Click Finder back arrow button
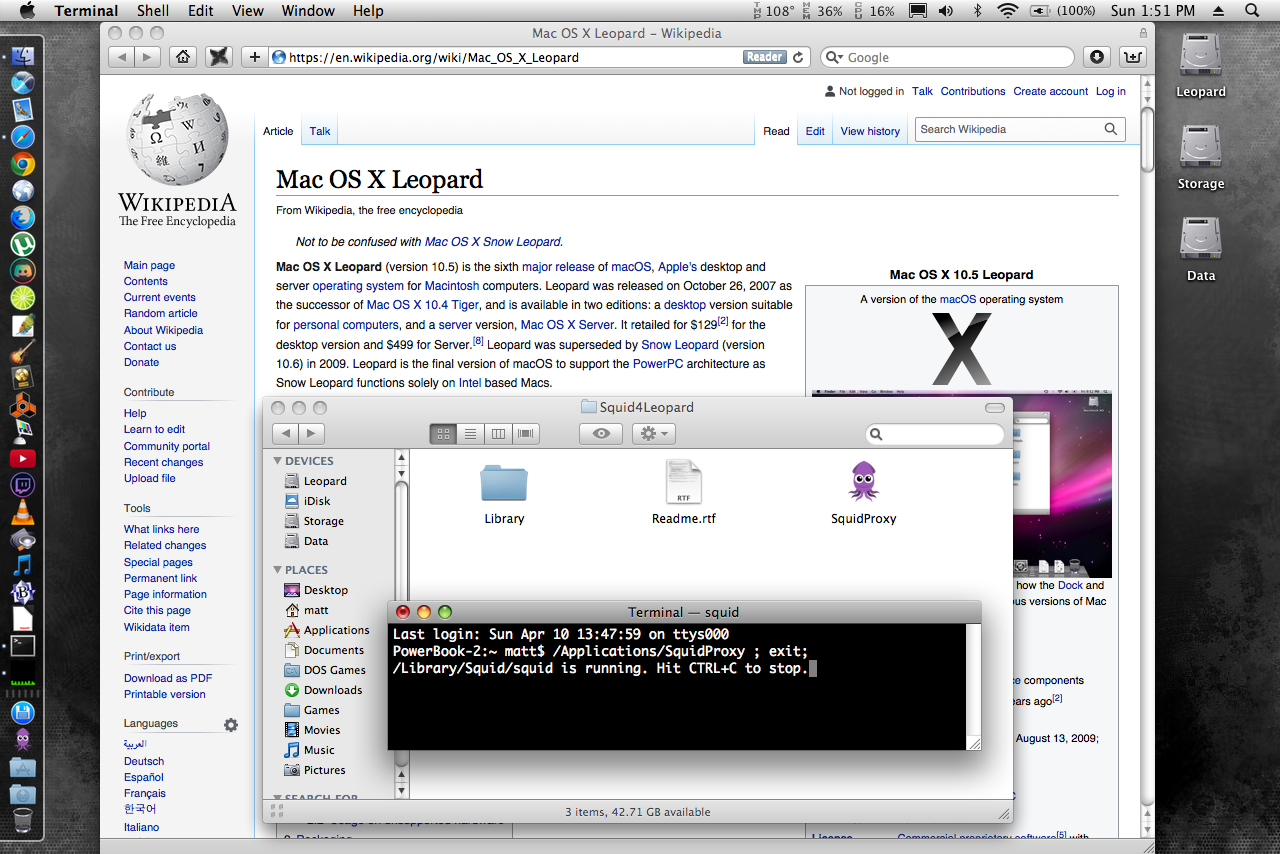The height and width of the screenshot is (854, 1280). (286, 434)
